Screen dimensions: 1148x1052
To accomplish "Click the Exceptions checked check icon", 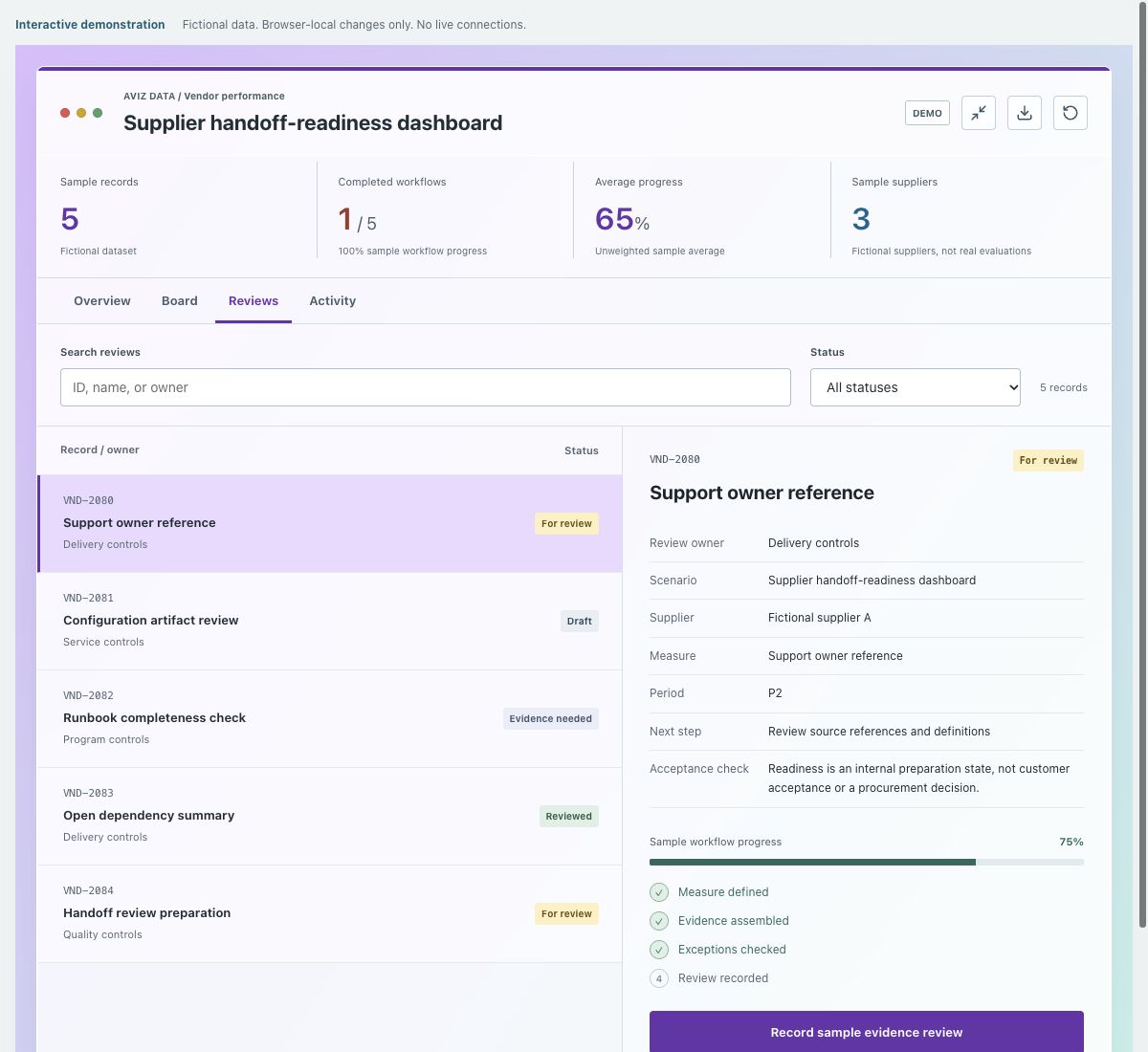I will [x=659, y=950].
